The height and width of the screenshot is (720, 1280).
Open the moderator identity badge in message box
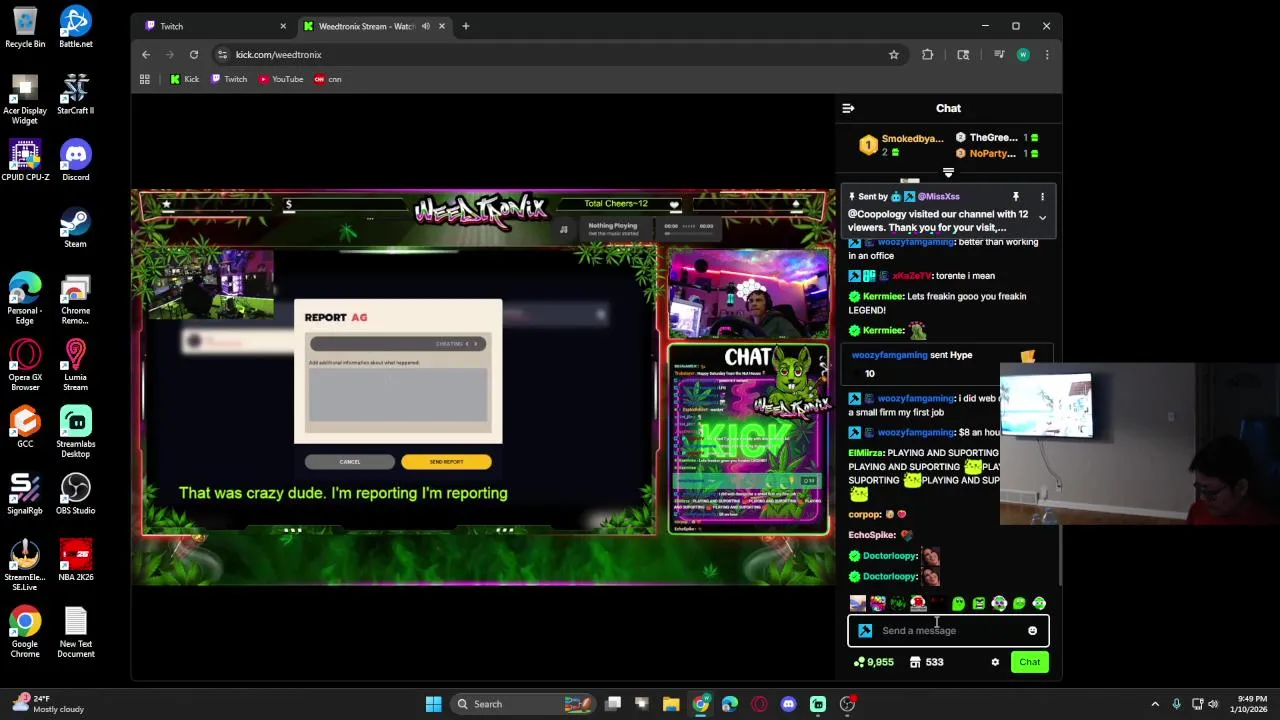coord(865,631)
